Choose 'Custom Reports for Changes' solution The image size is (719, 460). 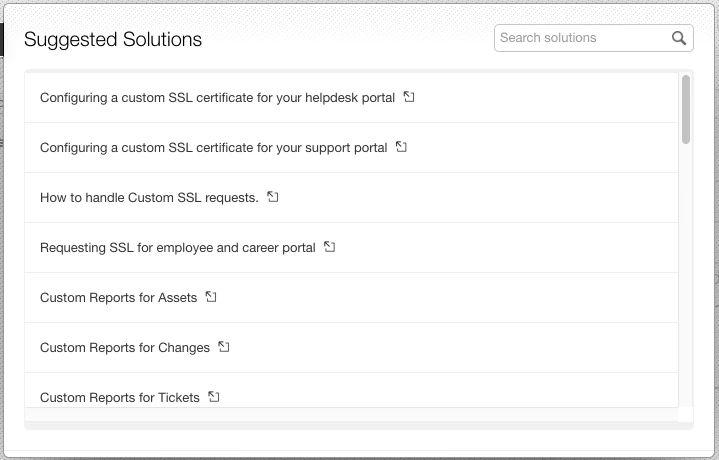click(125, 348)
